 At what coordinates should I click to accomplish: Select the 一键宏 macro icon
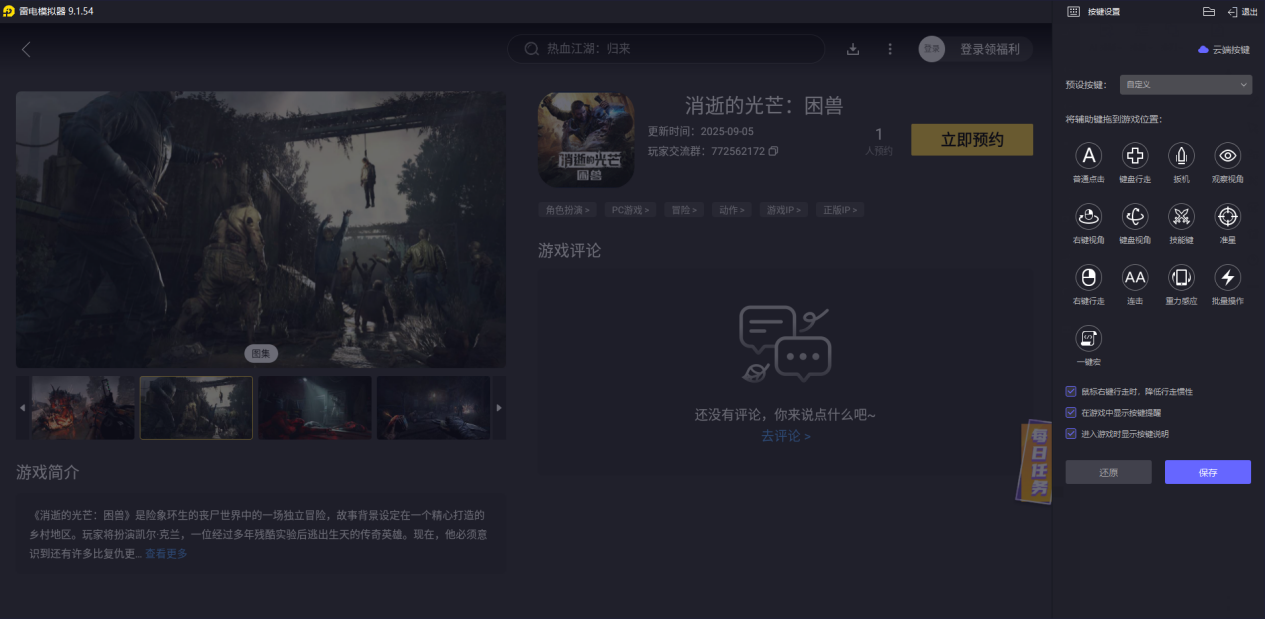[x=1088, y=338]
